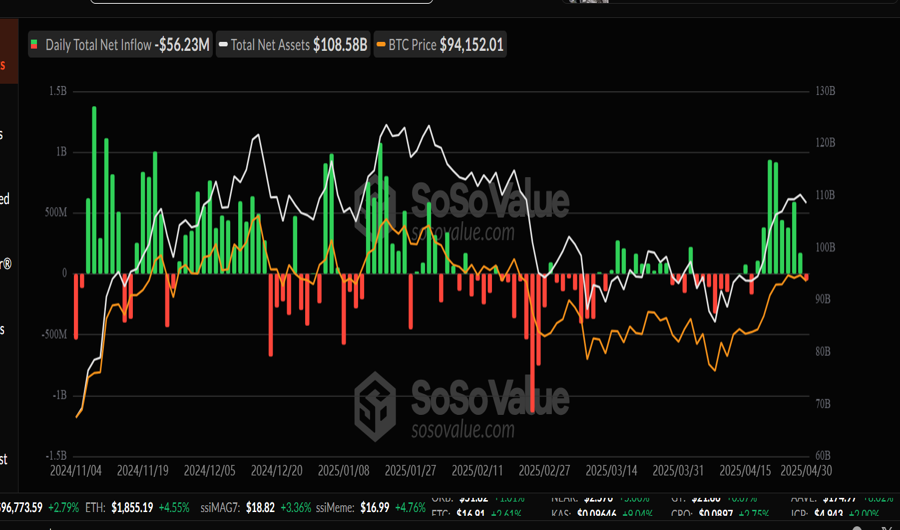This screenshot has width=900, height=530.
Task: Click the 2025/03/14 date label
Action: coord(611,471)
